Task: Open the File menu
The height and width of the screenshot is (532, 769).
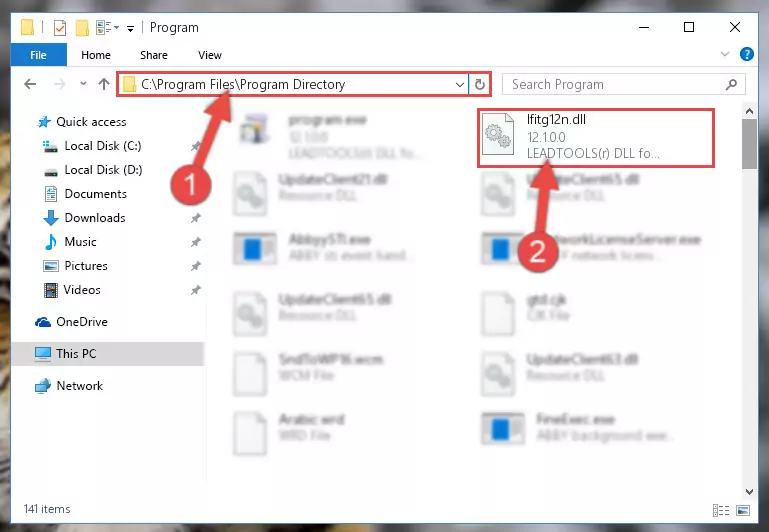Action: tap(38, 55)
